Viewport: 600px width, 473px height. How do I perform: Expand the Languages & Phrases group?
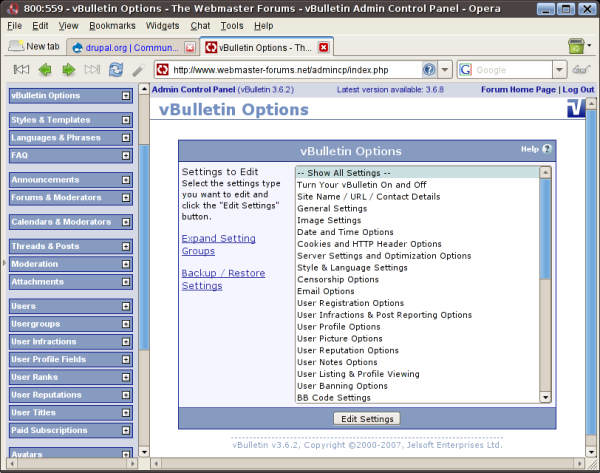point(126,138)
